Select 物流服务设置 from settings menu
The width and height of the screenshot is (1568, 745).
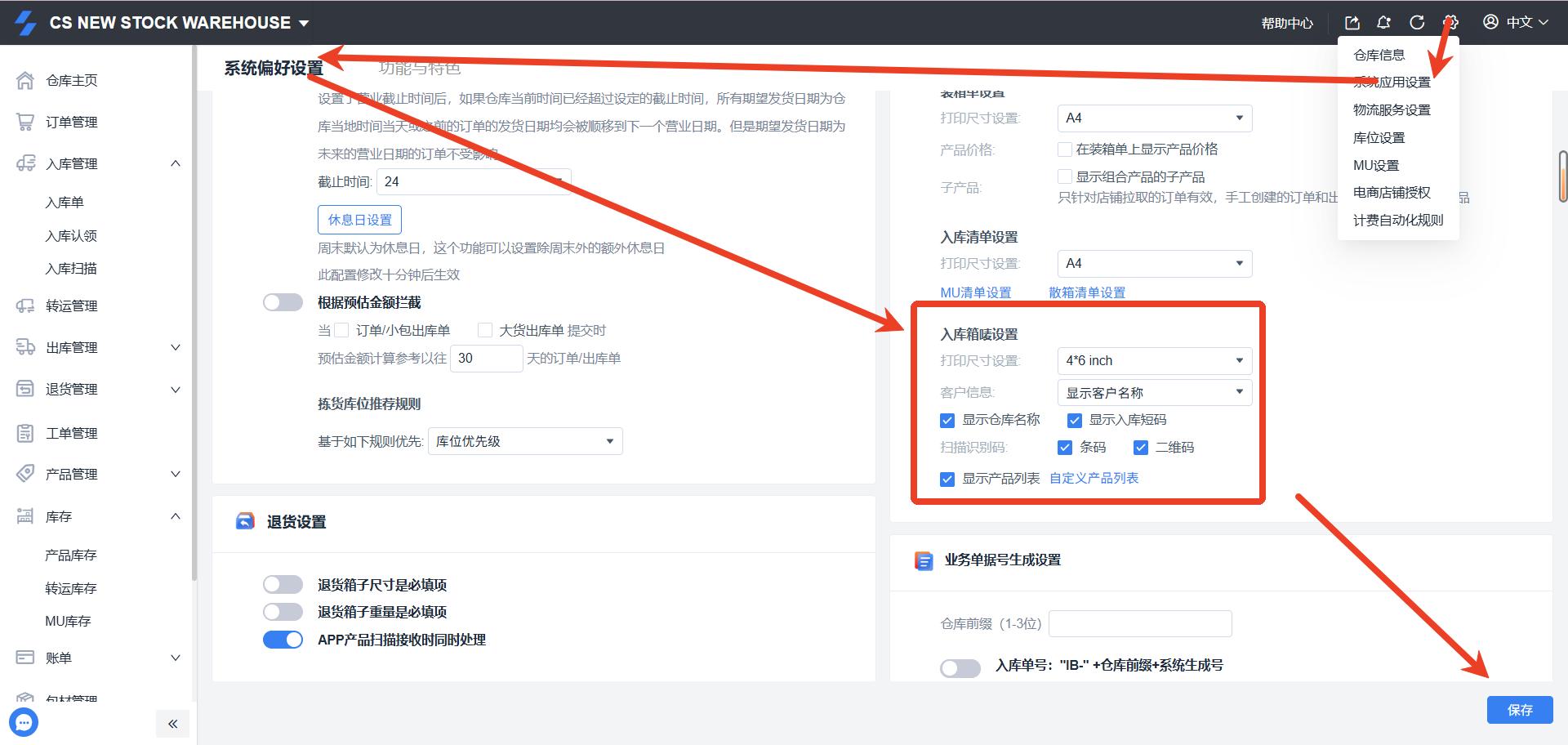pyautogui.click(x=1392, y=110)
